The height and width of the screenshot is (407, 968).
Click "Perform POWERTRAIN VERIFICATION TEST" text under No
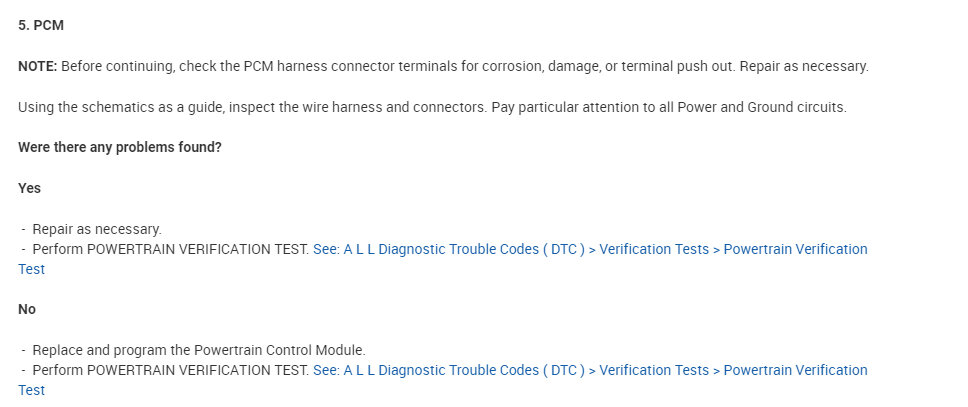coord(170,370)
